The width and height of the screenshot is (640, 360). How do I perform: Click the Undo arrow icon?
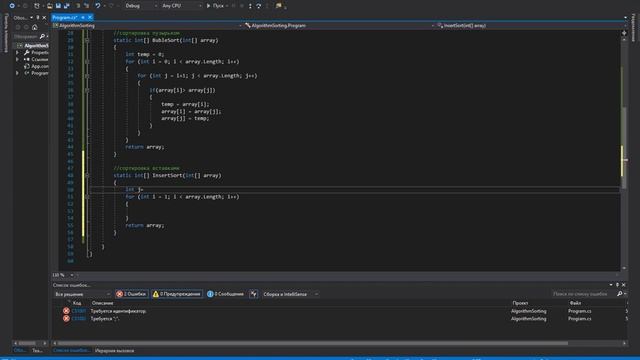point(98,6)
